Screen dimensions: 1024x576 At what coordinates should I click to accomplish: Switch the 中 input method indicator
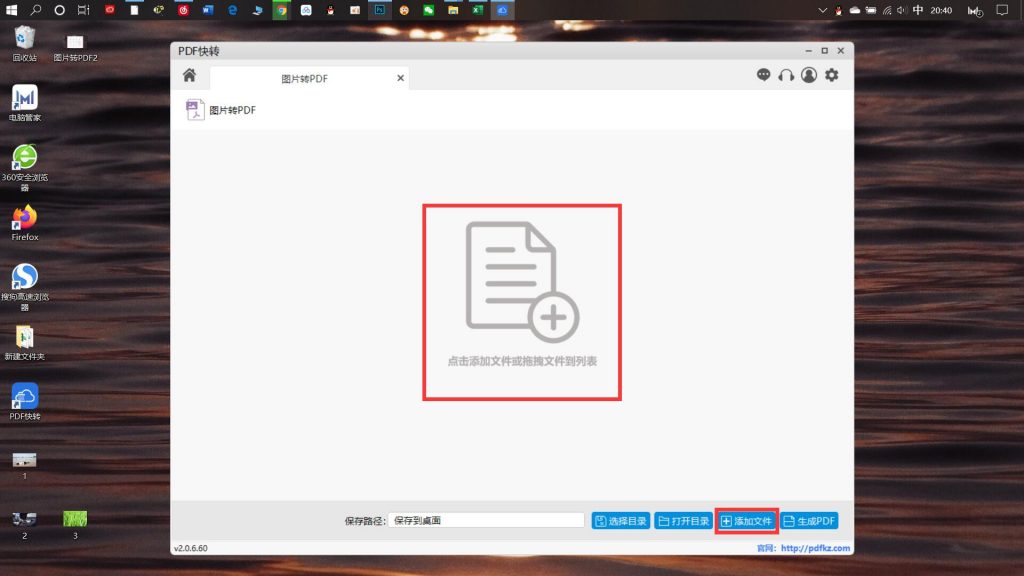pyautogui.click(x=918, y=10)
